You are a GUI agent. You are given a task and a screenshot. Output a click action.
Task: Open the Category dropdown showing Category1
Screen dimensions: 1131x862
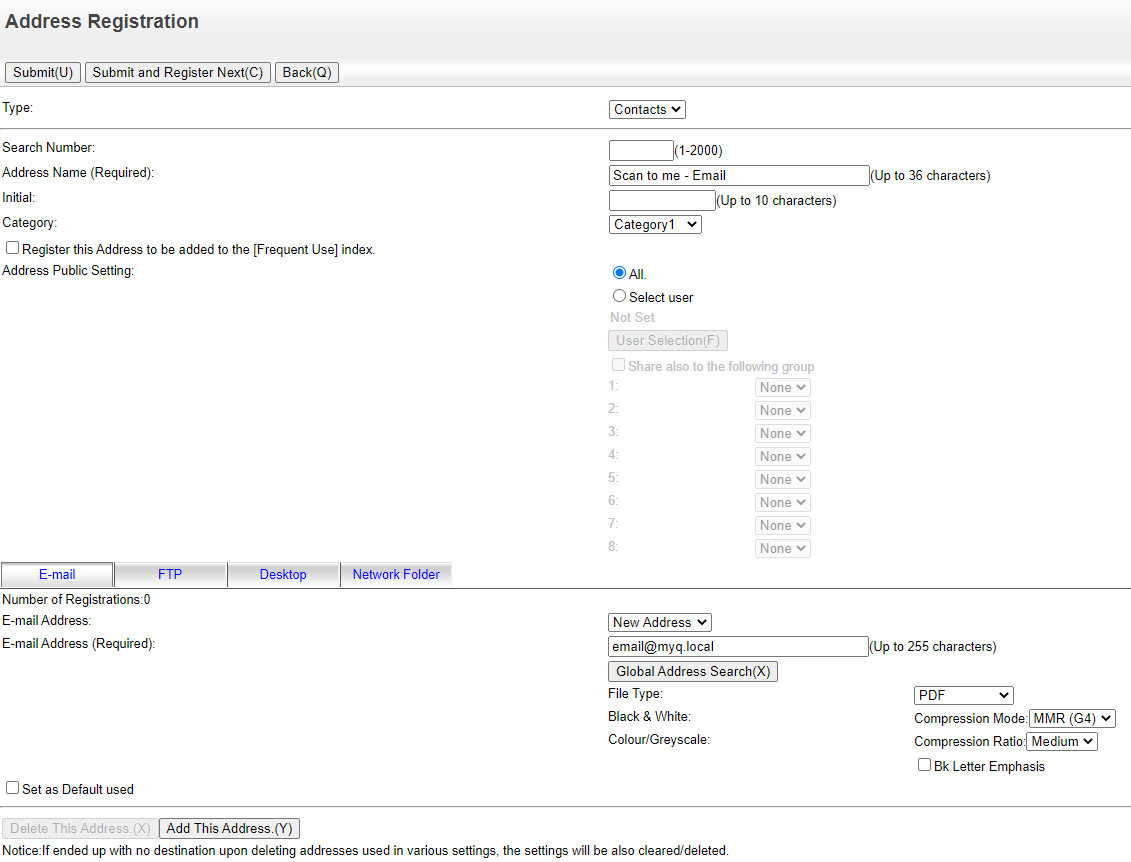654,224
